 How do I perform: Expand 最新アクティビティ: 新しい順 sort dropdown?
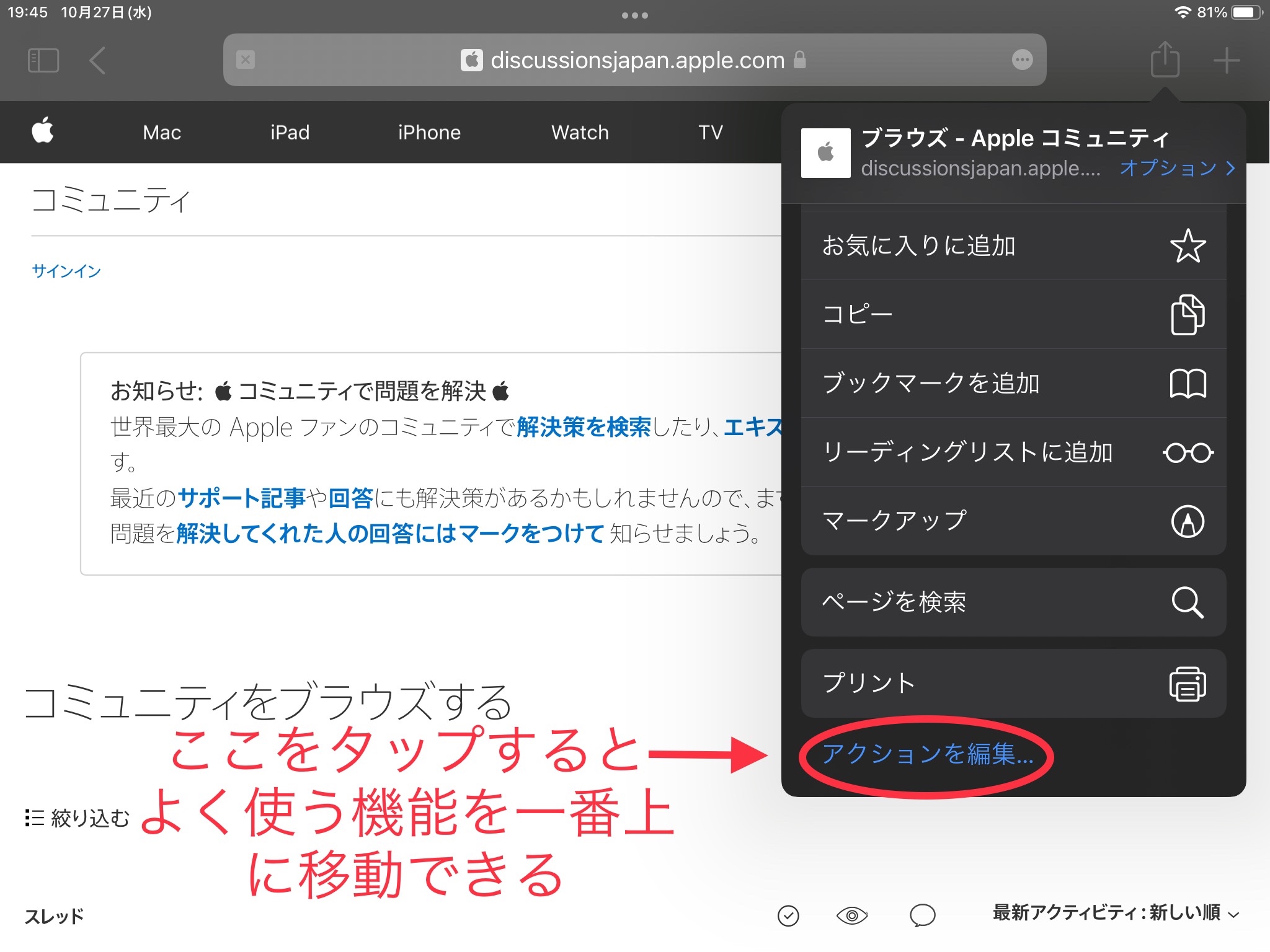tap(1115, 913)
